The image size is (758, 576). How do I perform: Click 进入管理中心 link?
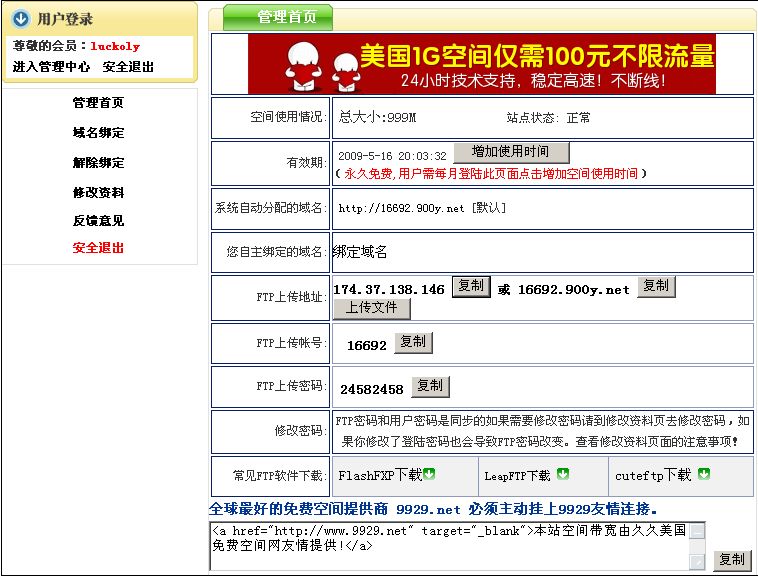coord(51,67)
